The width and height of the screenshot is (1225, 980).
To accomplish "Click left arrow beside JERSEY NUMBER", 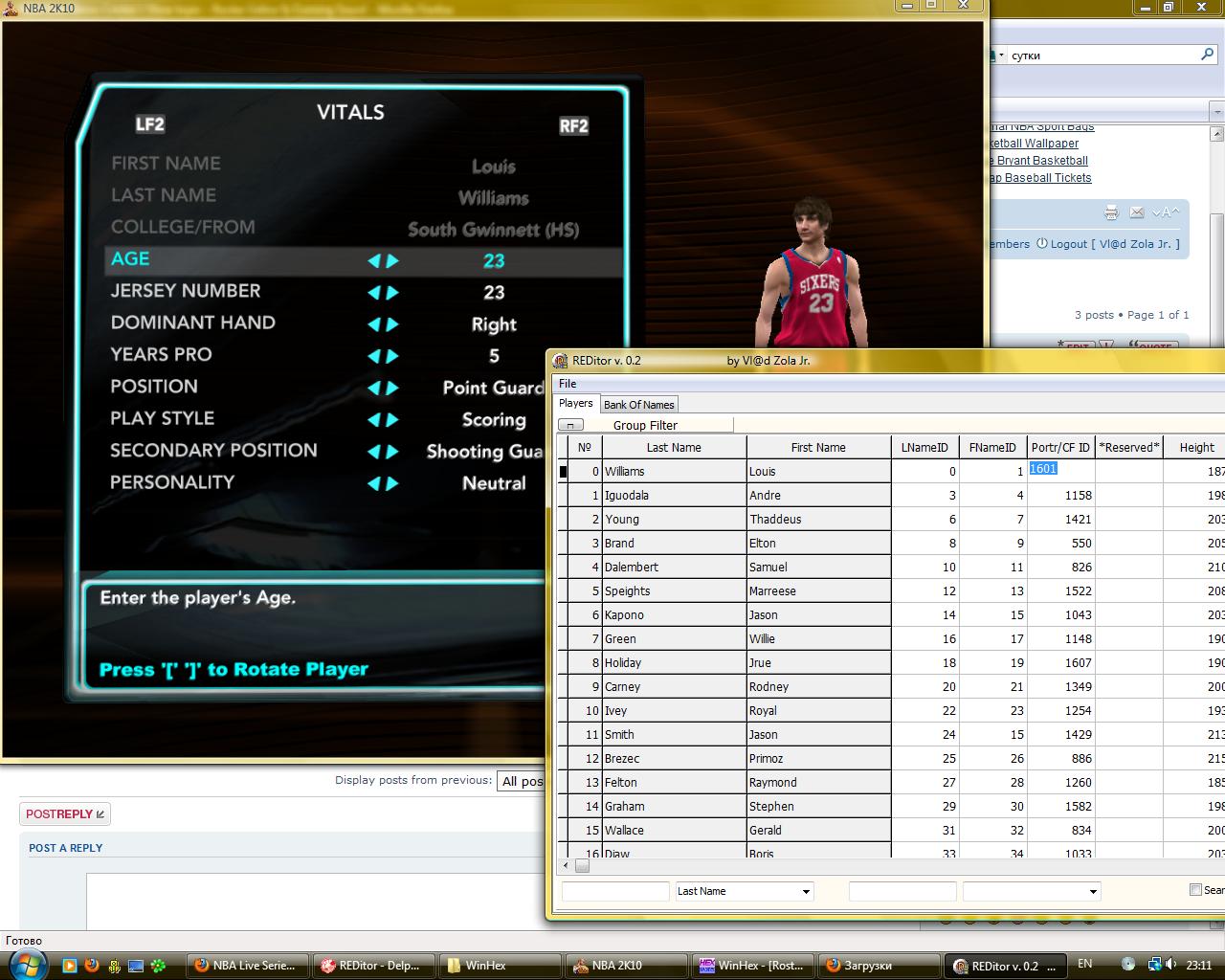I will [x=374, y=293].
